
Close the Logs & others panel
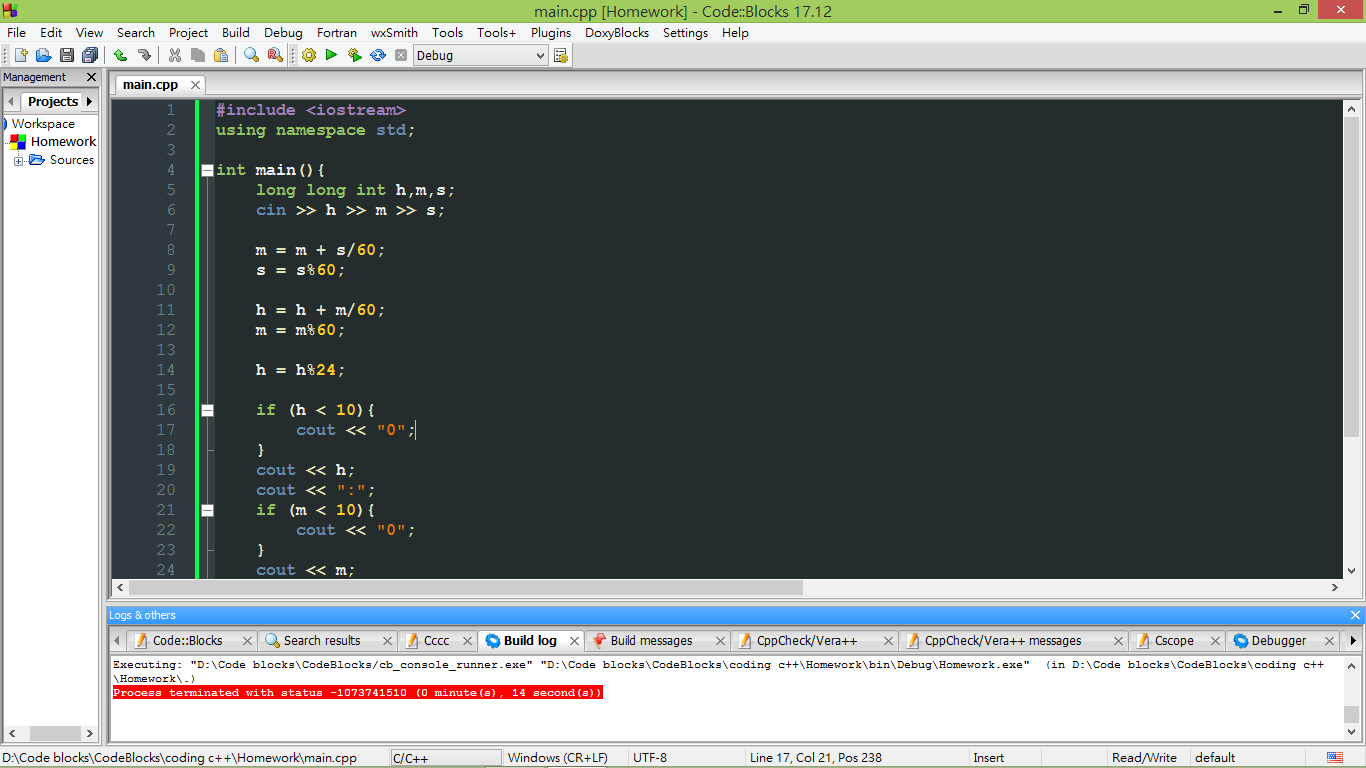click(1355, 615)
